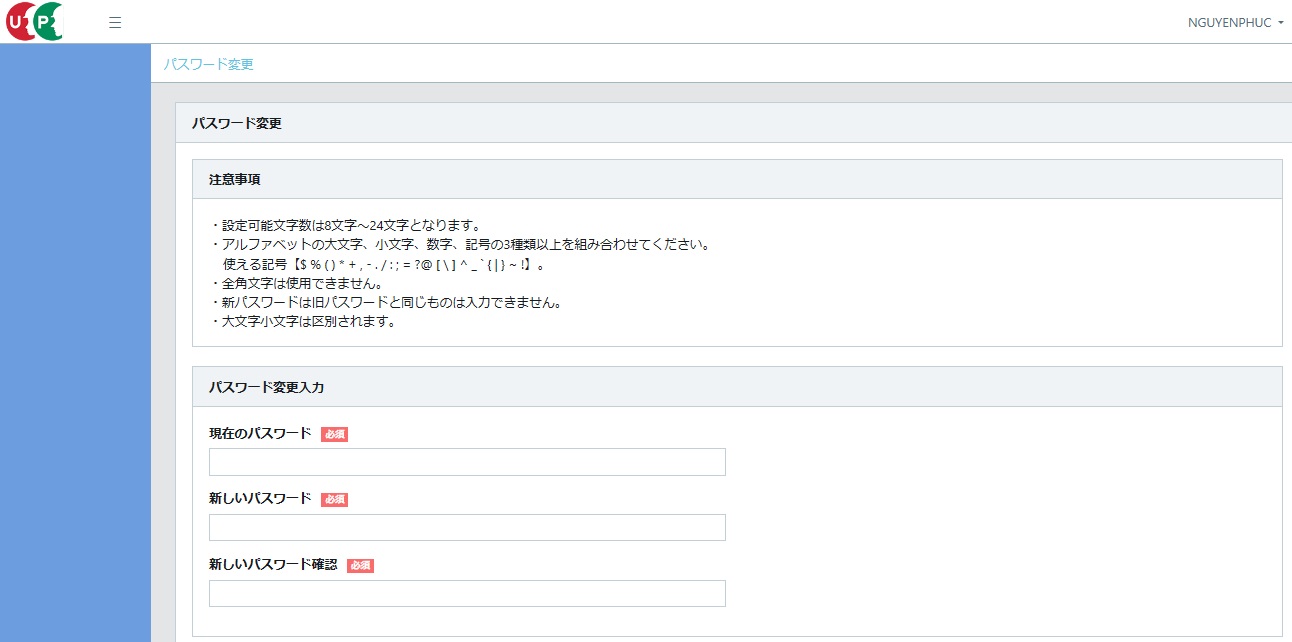1292x642 pixels.
Task: Collapse the navigation sidebar via the 三 icon
Action: pos(115,21)
